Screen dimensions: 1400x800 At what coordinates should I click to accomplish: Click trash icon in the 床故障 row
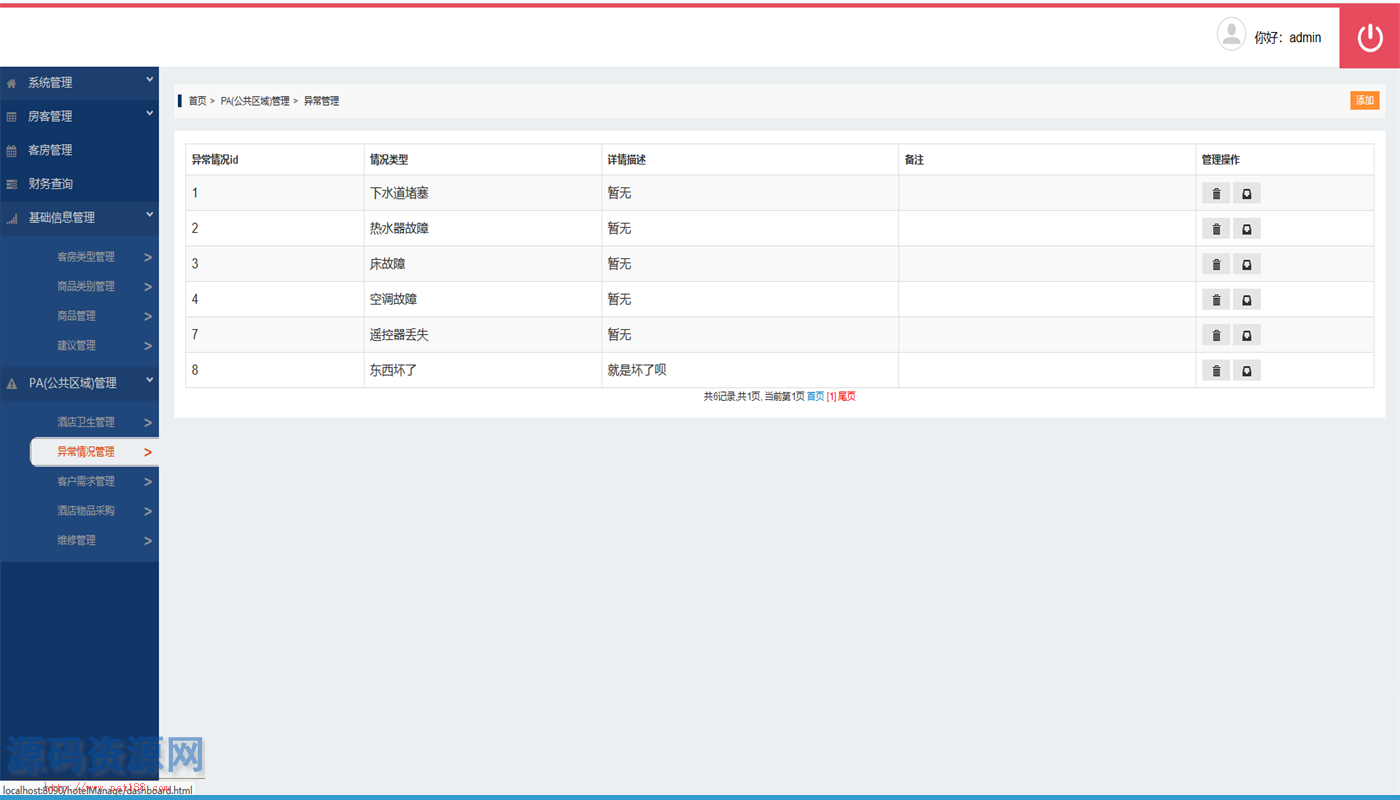tap(1216, 265)
